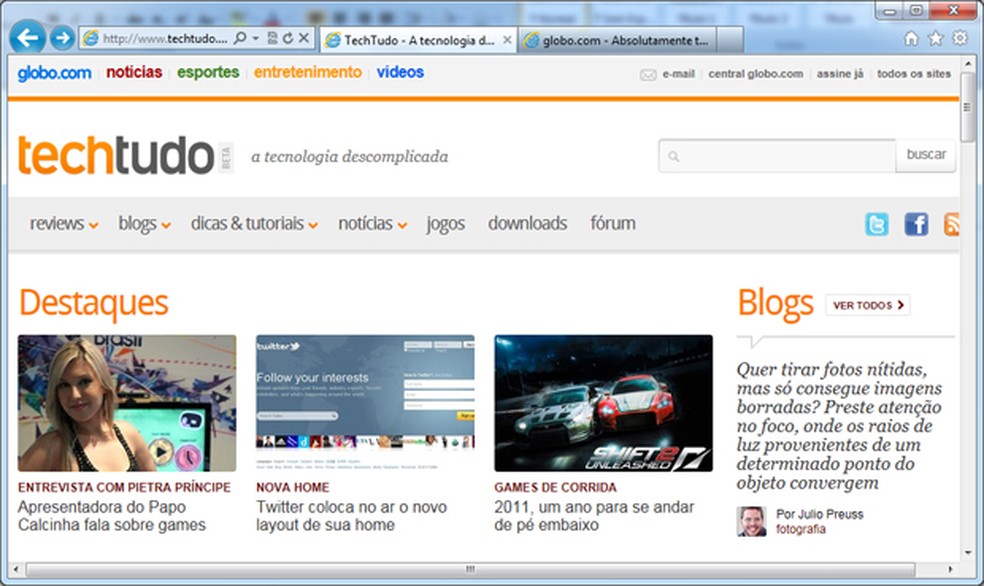The width and height of the screenshot is (984, 586).
Task: Open a new blank tab
Action: pyautogui.click(x=730, y=40)
